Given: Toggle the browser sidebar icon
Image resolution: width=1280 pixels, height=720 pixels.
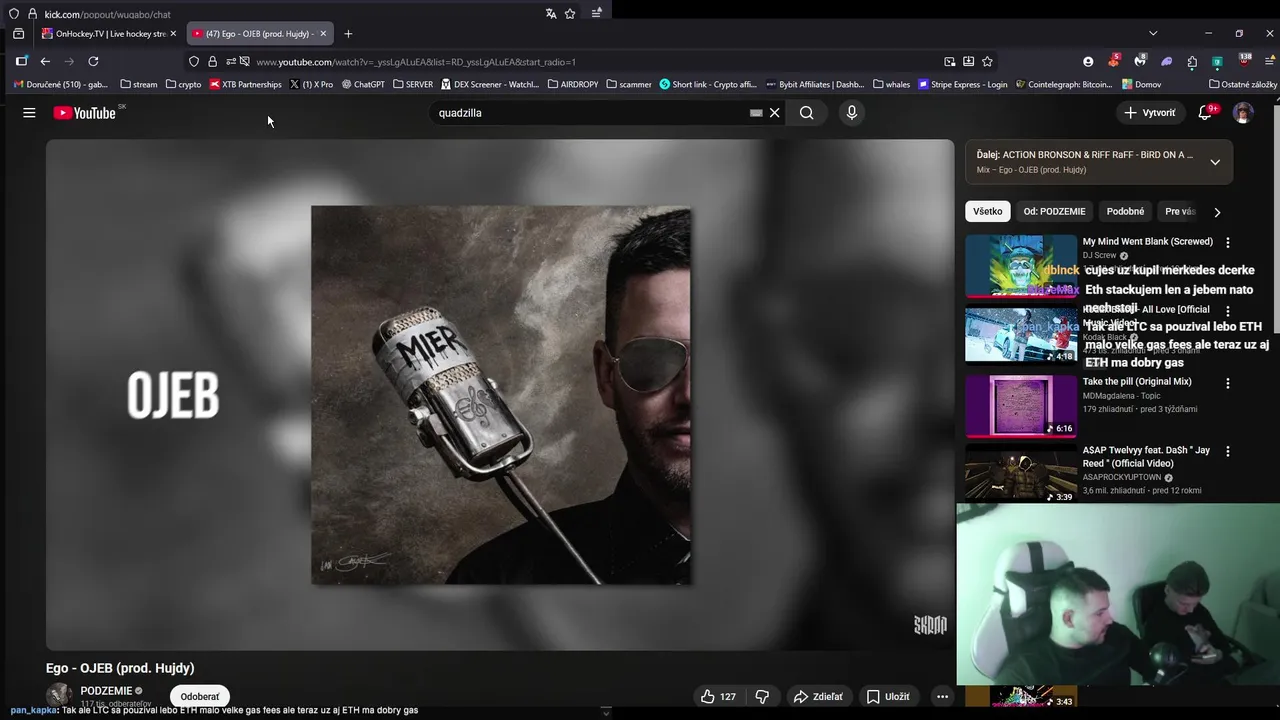Looking at the screenshot, I should coord(21,62).
